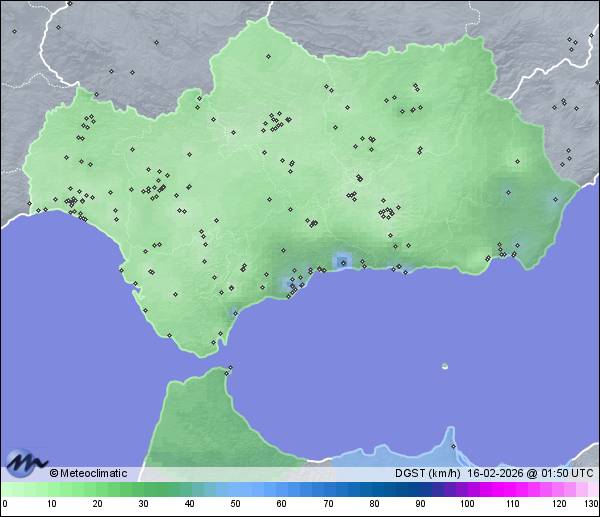
Task: Click the magenta swatch at scale value 110
Action: click(512, 490)
